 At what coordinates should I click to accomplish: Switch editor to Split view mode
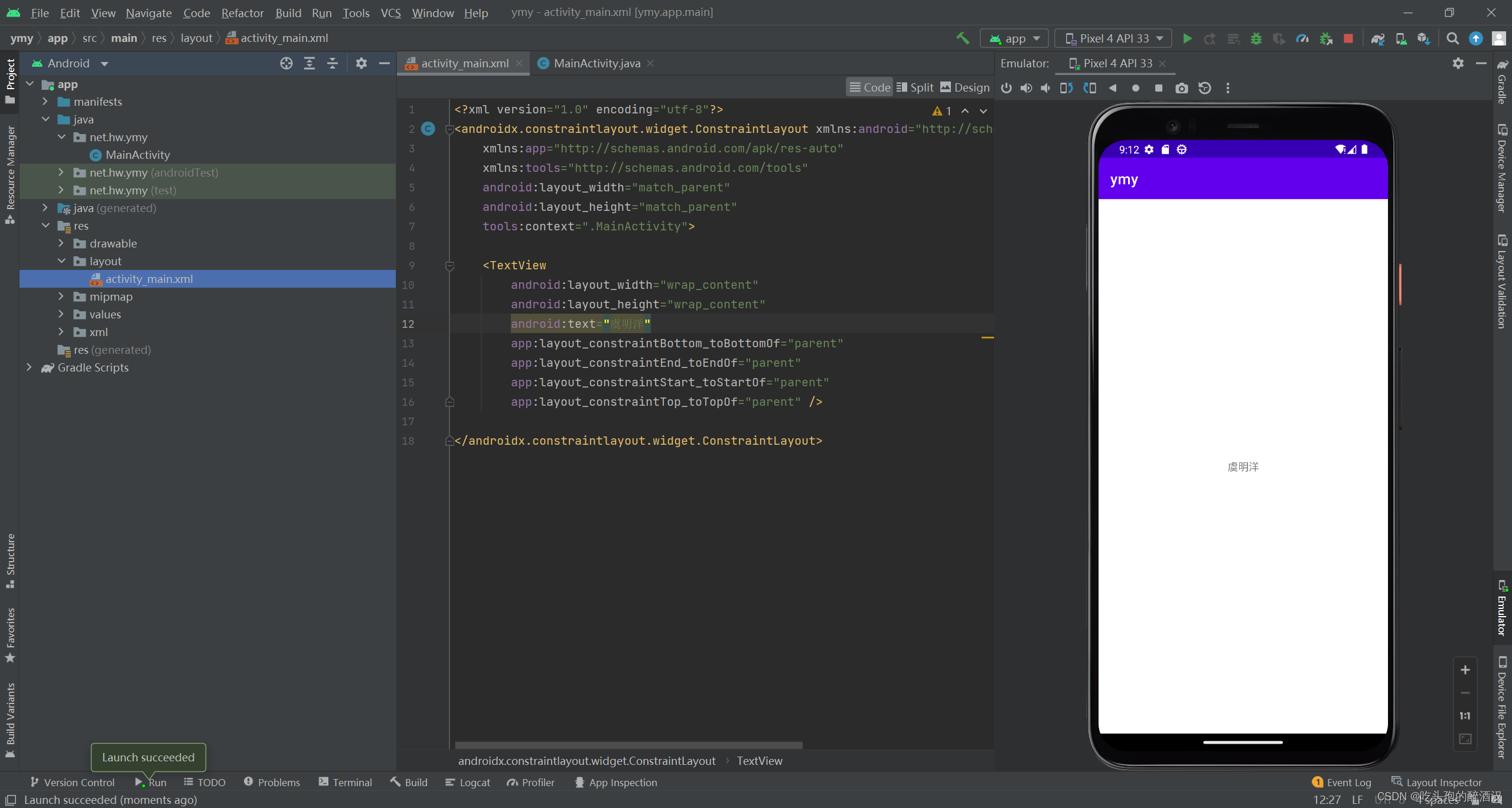tap(915, 87)
